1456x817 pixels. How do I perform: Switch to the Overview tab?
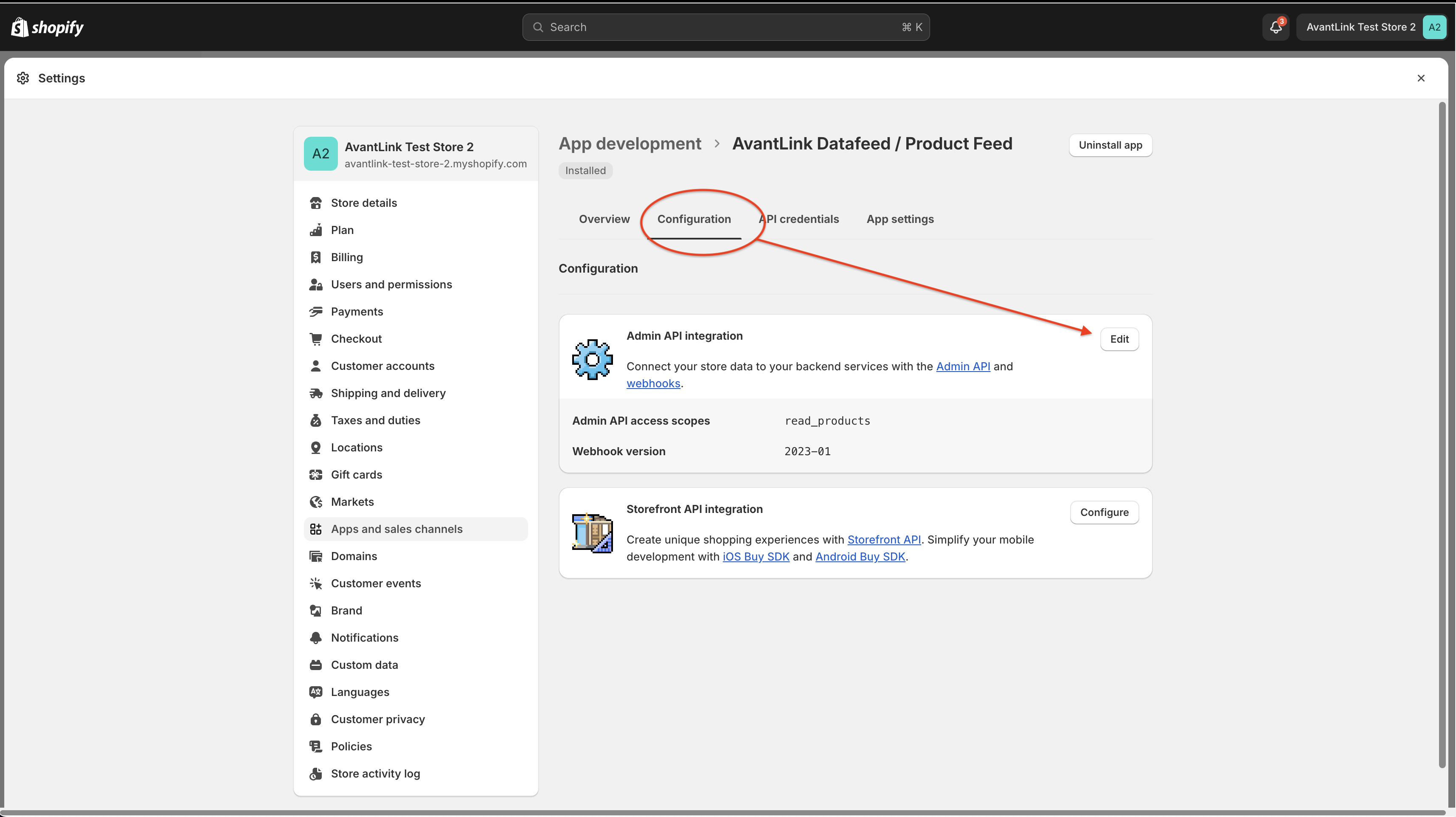coord(604,219)
